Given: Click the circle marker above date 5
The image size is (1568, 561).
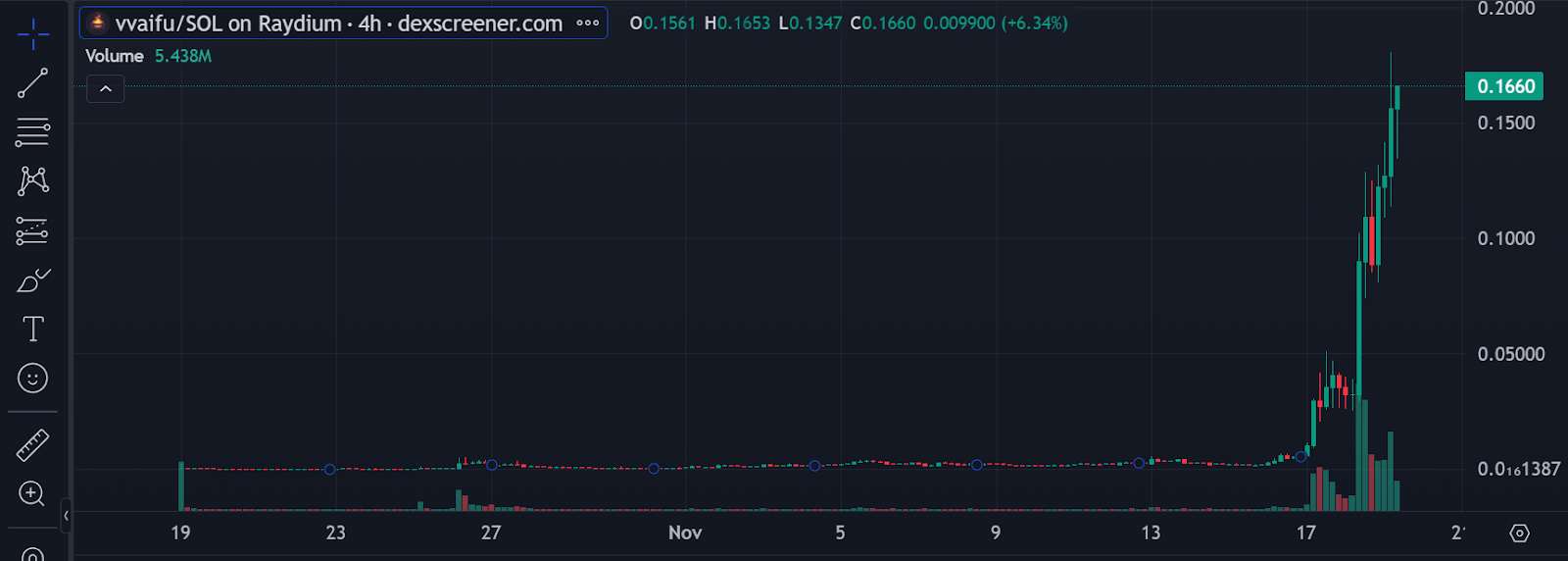Looking at the screenshot, I should click(815, 466).
